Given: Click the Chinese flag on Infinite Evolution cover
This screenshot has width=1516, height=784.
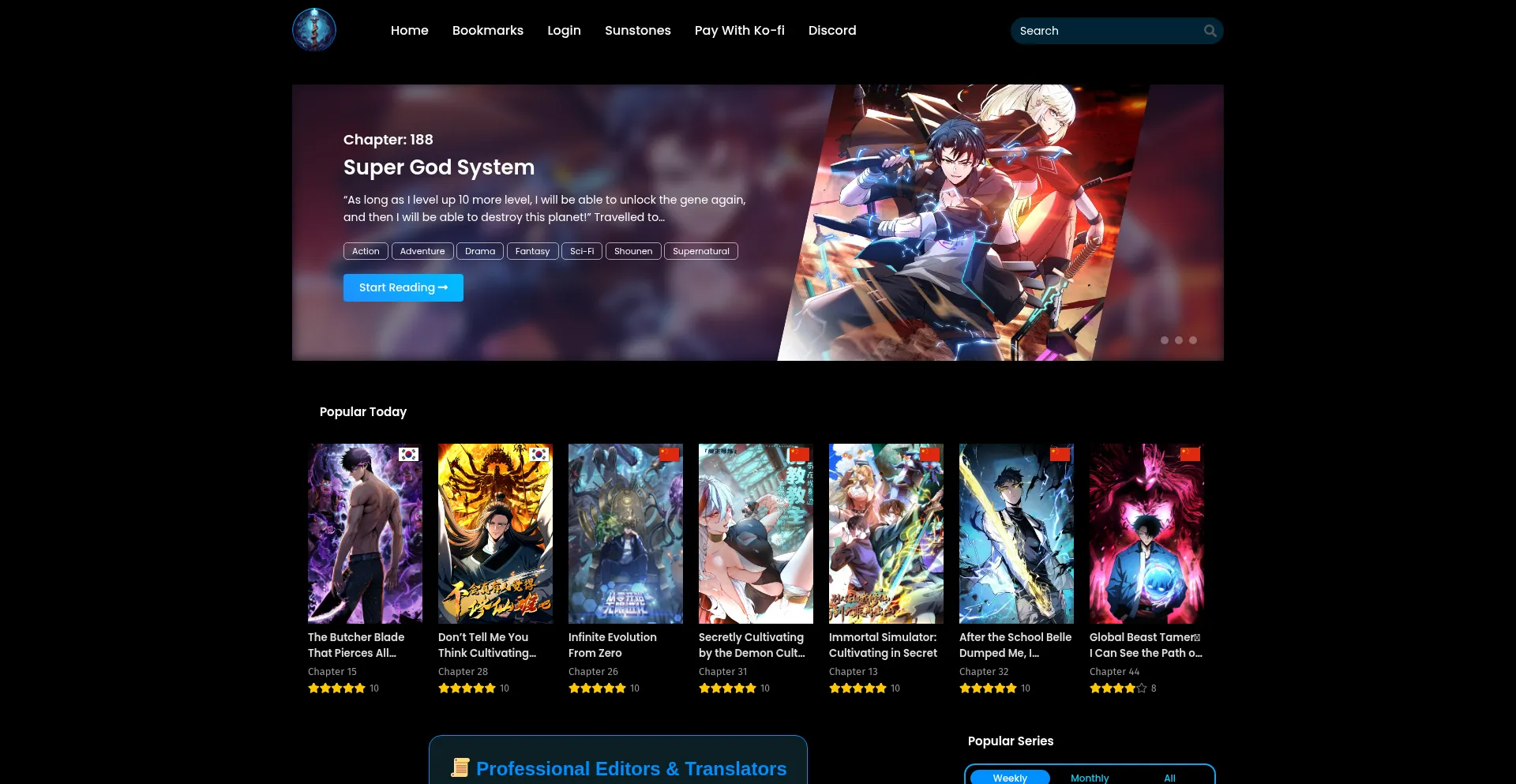Looking at the screenshot, I should (x=669, y=455).
